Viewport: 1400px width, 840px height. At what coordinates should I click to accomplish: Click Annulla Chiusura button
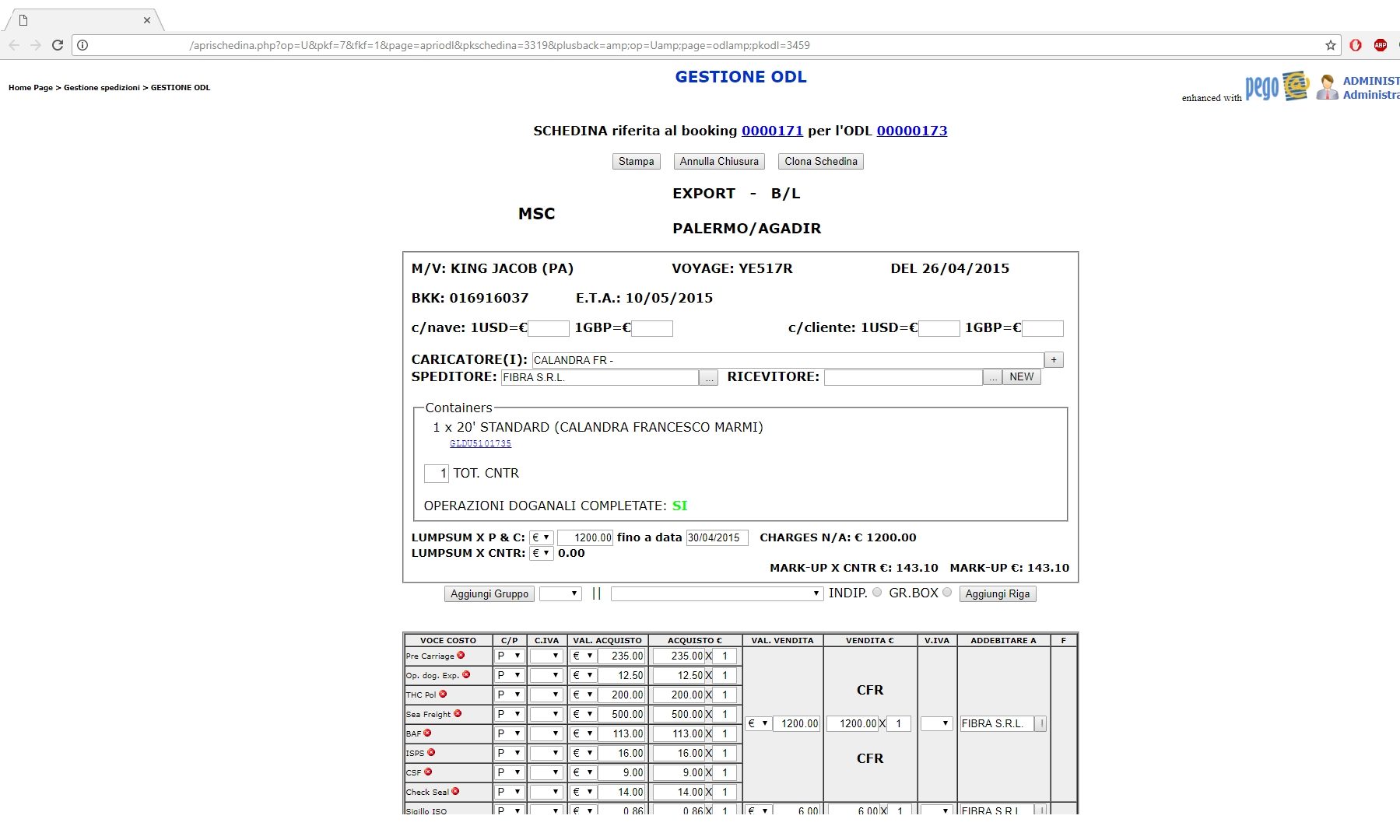coord(719,161)
